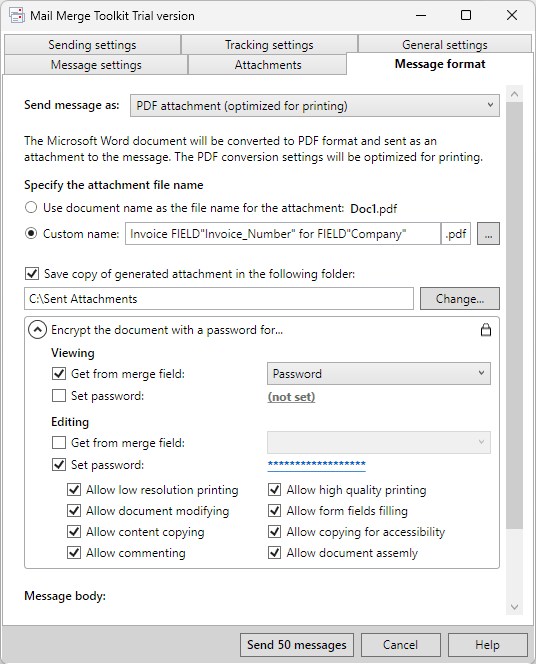Click the Mail Merge Toolkit app icon
Screen dimensions: 536x664
pos(16,15)
